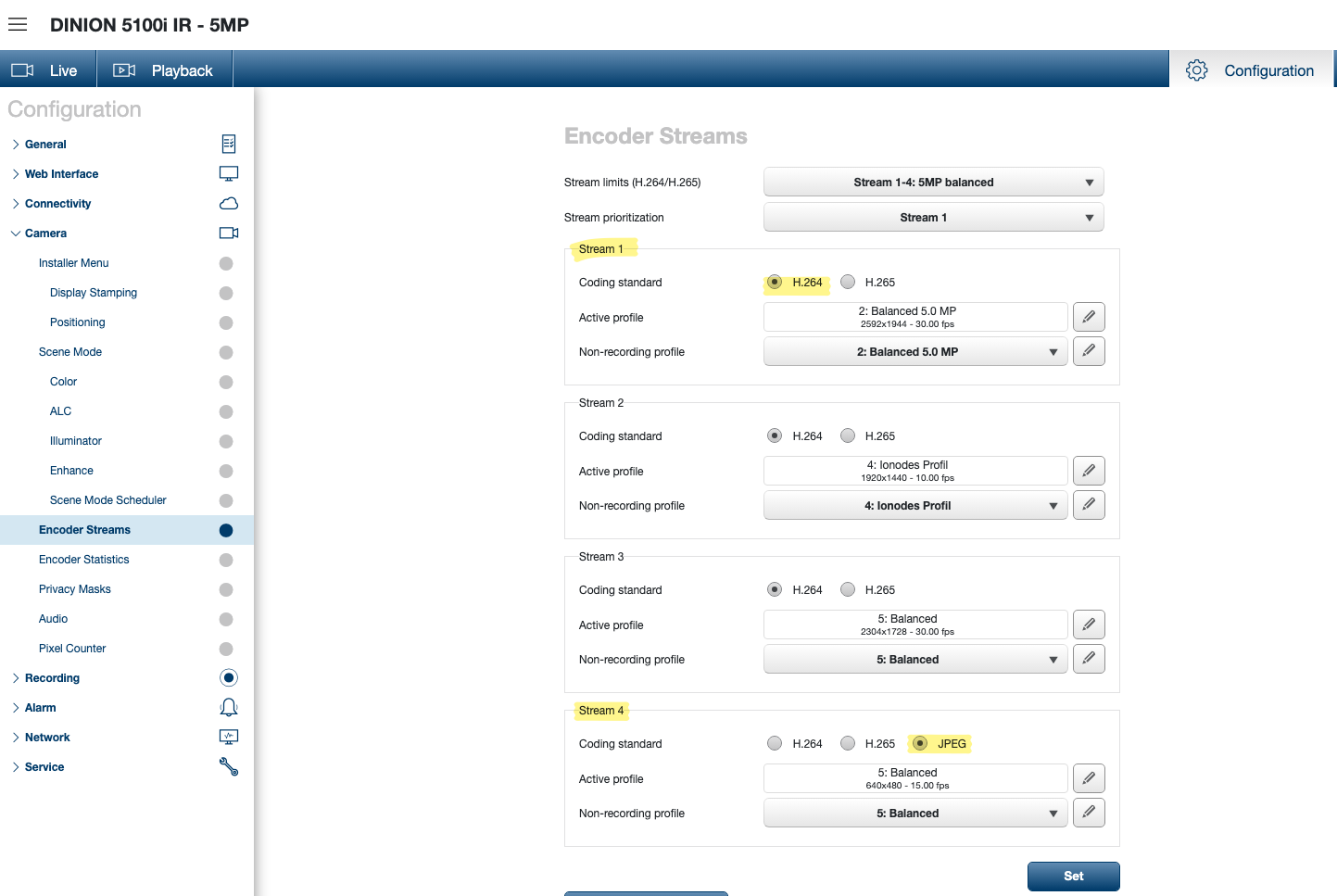Choose H.265 coding for Stream 3
Screen dimensions: 1337x896
(848, 589)
